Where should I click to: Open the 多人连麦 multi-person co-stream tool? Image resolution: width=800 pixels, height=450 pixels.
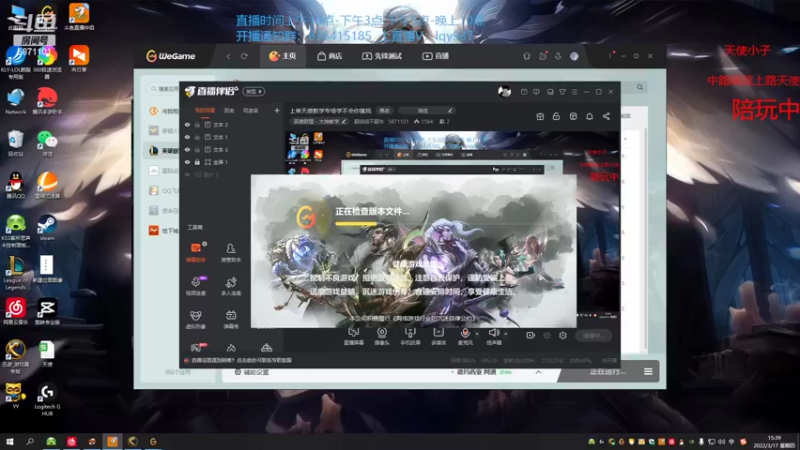(x=231, y=286)
